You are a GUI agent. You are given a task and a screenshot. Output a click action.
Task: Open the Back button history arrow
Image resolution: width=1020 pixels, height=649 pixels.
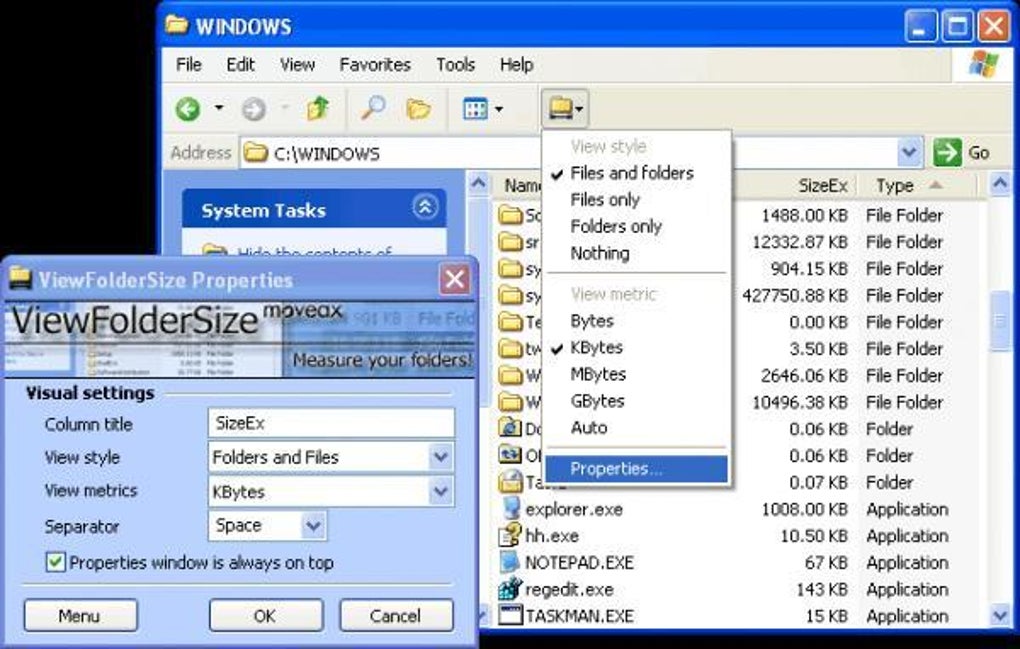pos(219,108)
